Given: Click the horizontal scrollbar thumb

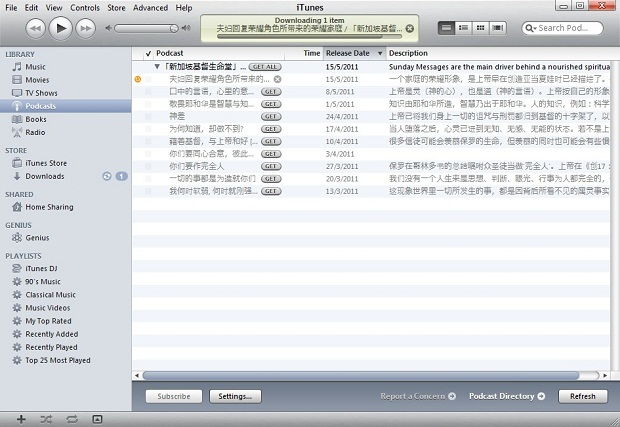Looking at the screenshot, I should tap(361, 375).
